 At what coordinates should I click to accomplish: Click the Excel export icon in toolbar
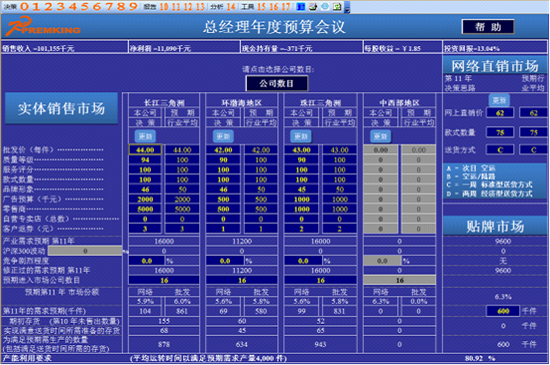click(x=337, y=6)
